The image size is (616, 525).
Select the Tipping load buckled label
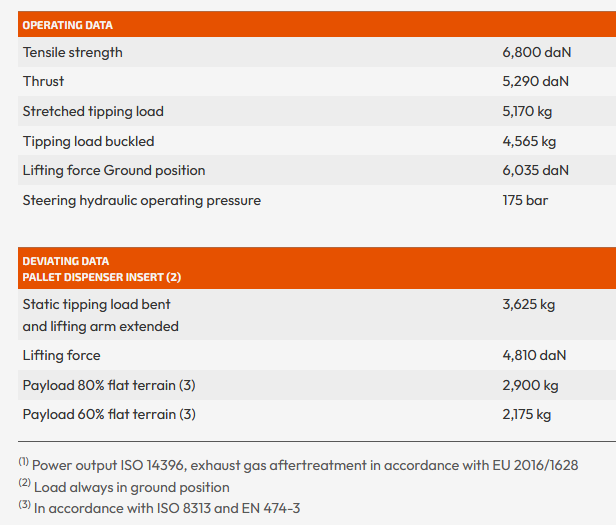pos(89,141)
